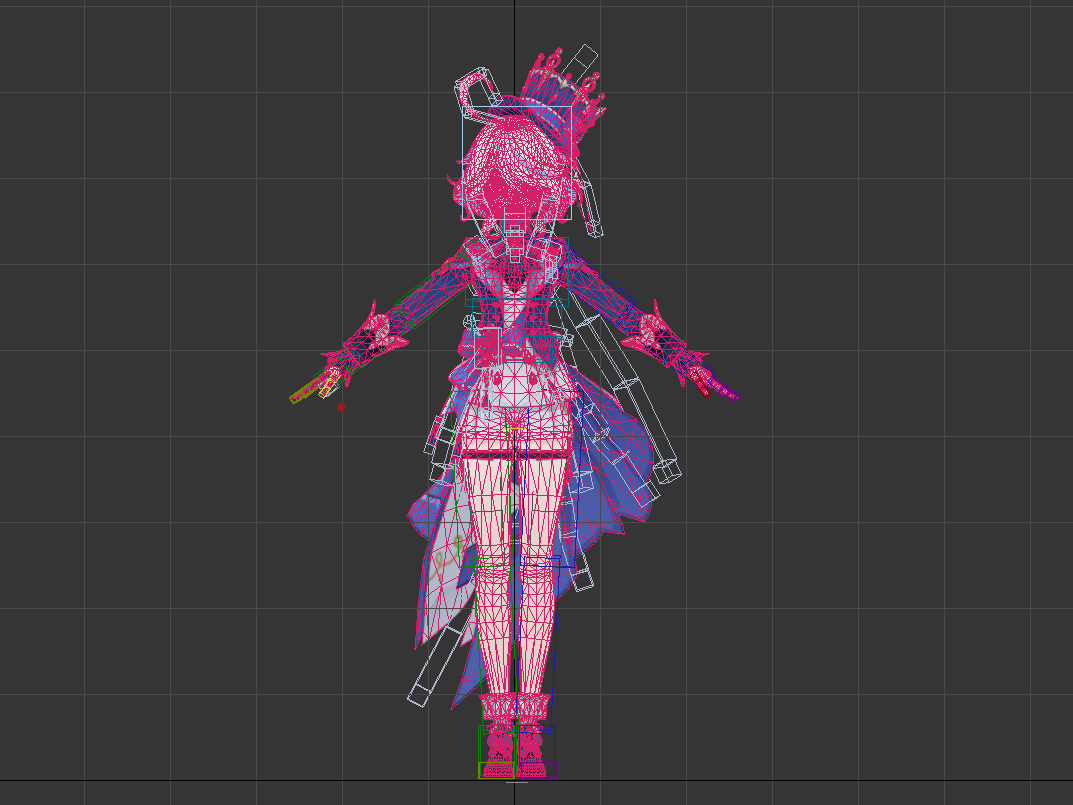
Task: Select the spiked glove on the blue-boned arm
Action: [667, 338]
